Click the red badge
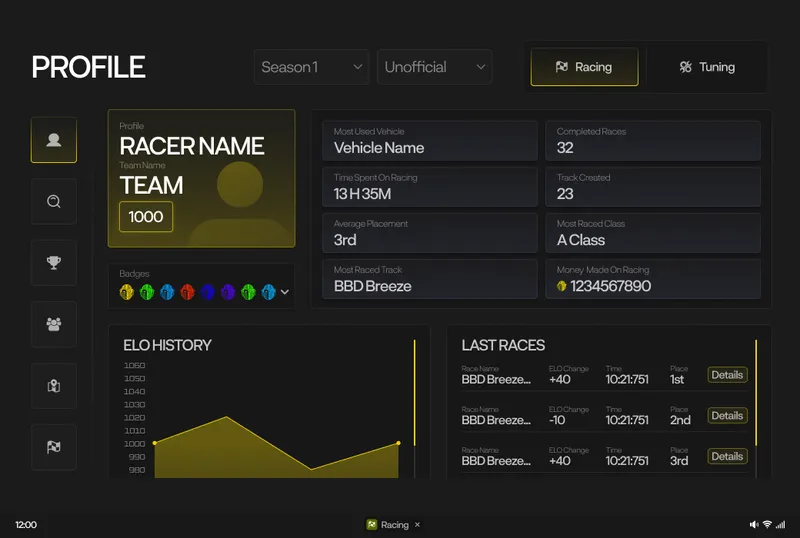 pyautogui.click(x=187, y=292)
